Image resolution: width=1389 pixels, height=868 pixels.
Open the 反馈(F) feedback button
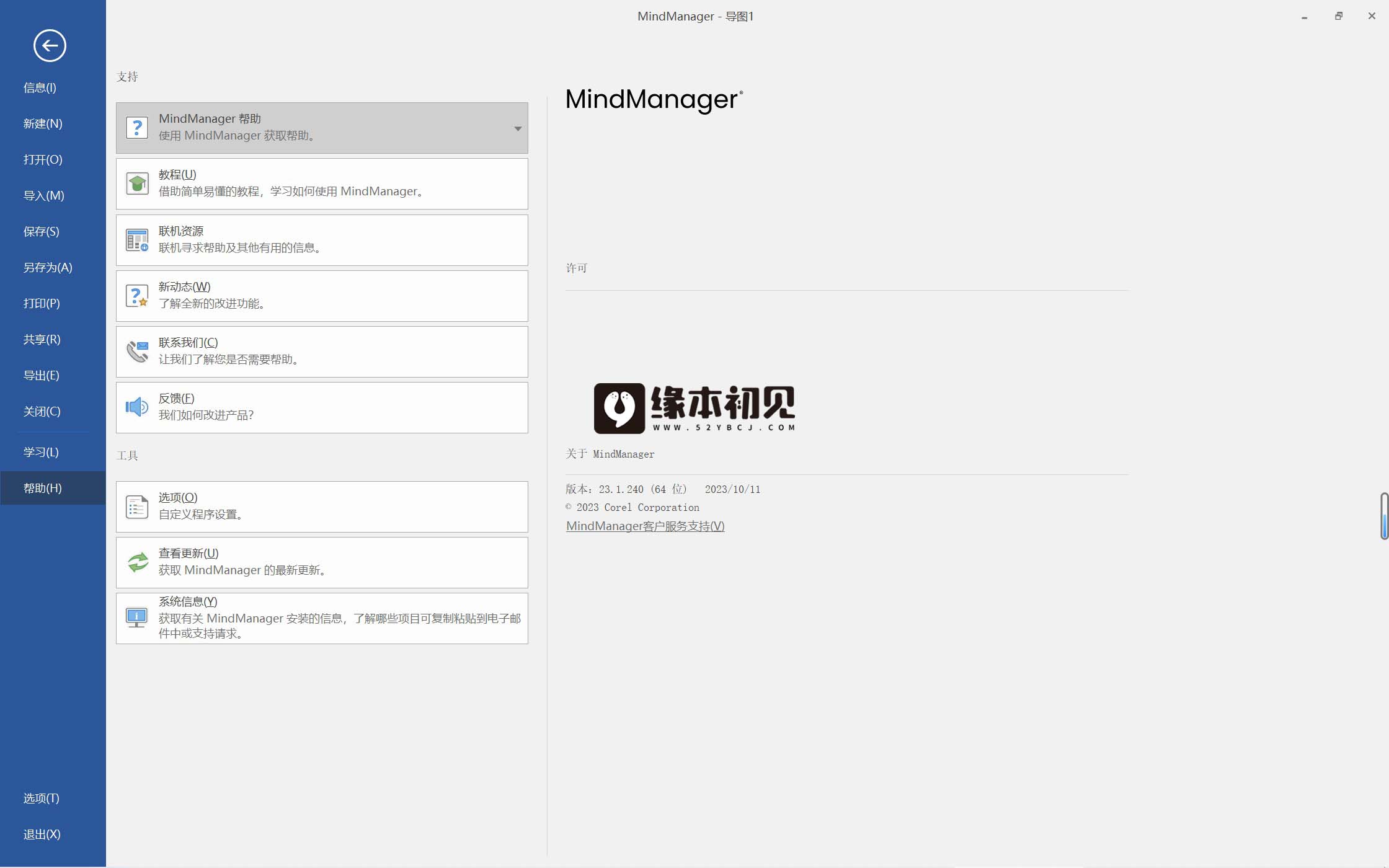[x=322, y=407]
